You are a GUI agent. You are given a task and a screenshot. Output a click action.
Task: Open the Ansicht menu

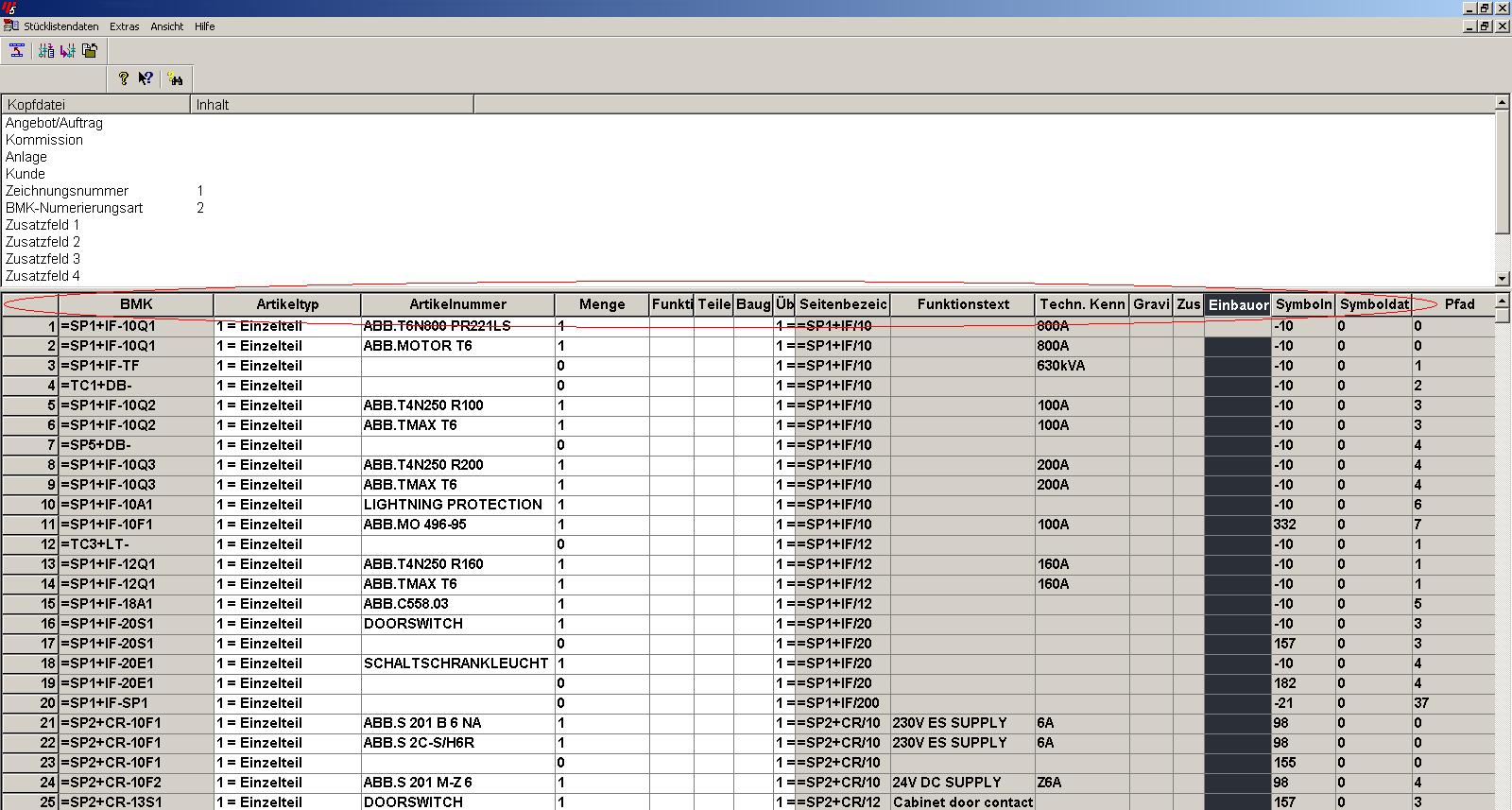pos(167,26)
